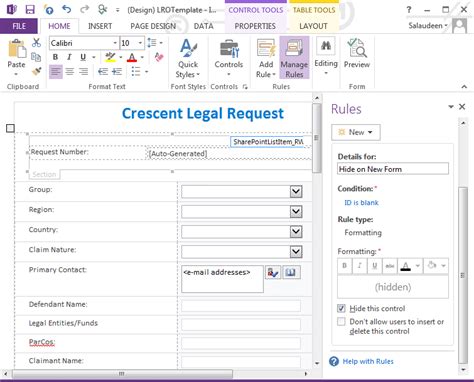The width and height of the screenshot is (474, 382).
Task: Click the ID is blank condition link
Action: (361, 203)
